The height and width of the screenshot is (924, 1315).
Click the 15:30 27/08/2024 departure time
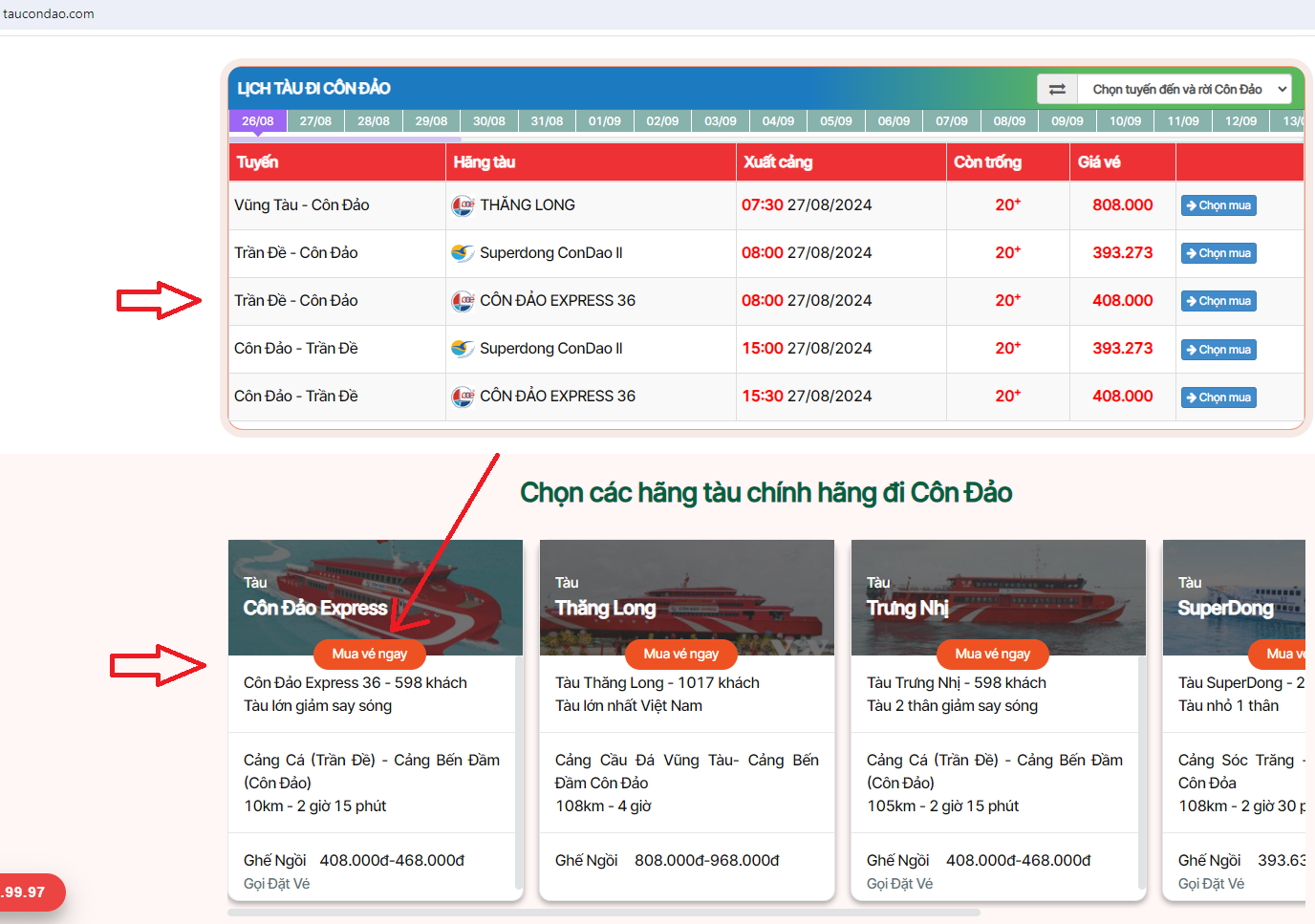tap(807, 396)
